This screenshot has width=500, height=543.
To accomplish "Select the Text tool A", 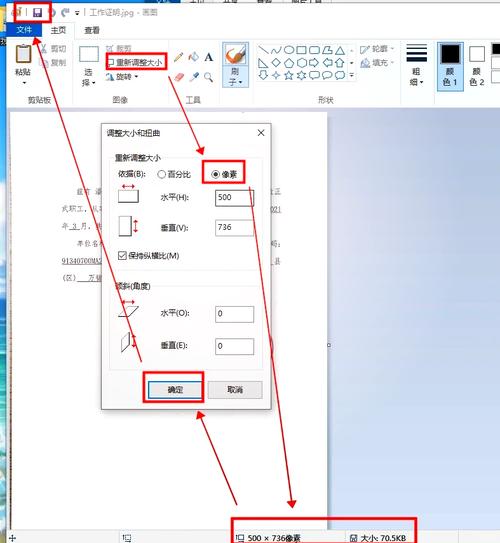I will (x=208, y=57).
